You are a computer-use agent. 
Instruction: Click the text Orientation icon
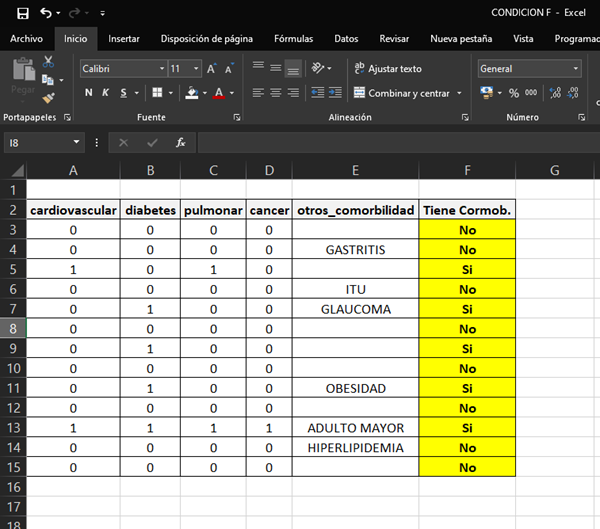pyautogui.click(x=318, y=69)
